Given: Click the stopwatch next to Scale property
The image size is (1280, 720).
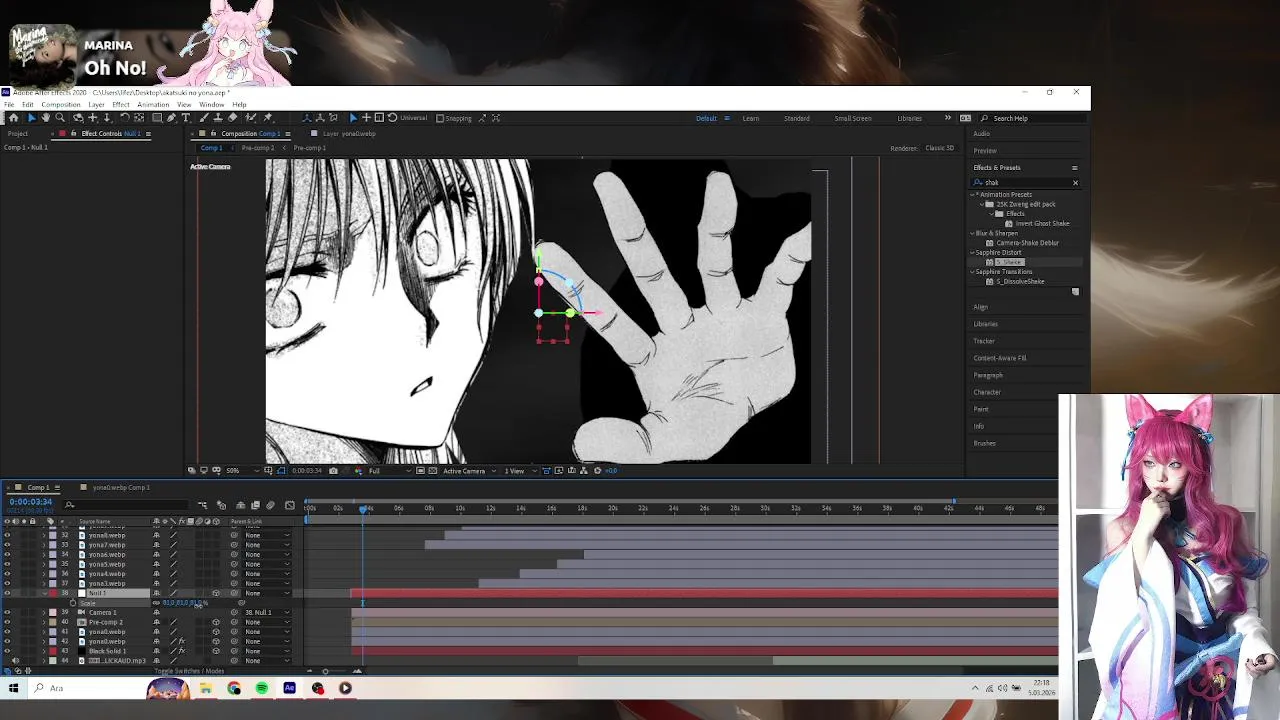Looking at the screenshot, I should point(73,603).
